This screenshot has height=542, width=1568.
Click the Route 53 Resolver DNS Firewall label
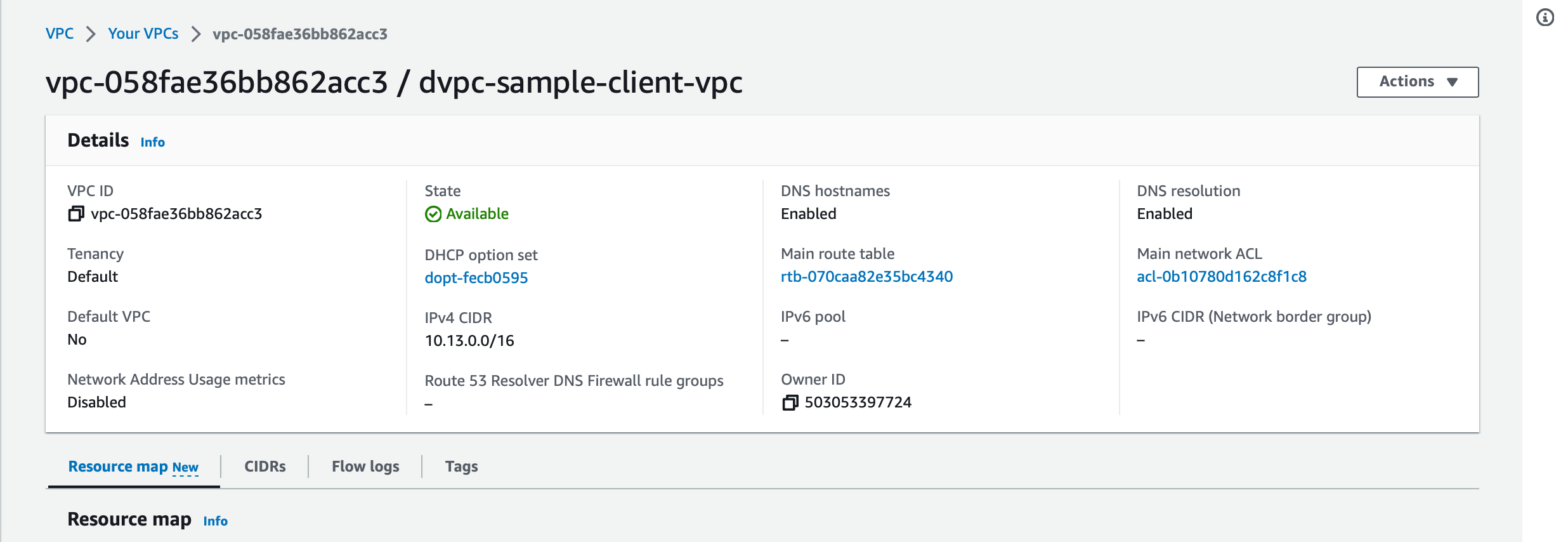coord(574,381)
